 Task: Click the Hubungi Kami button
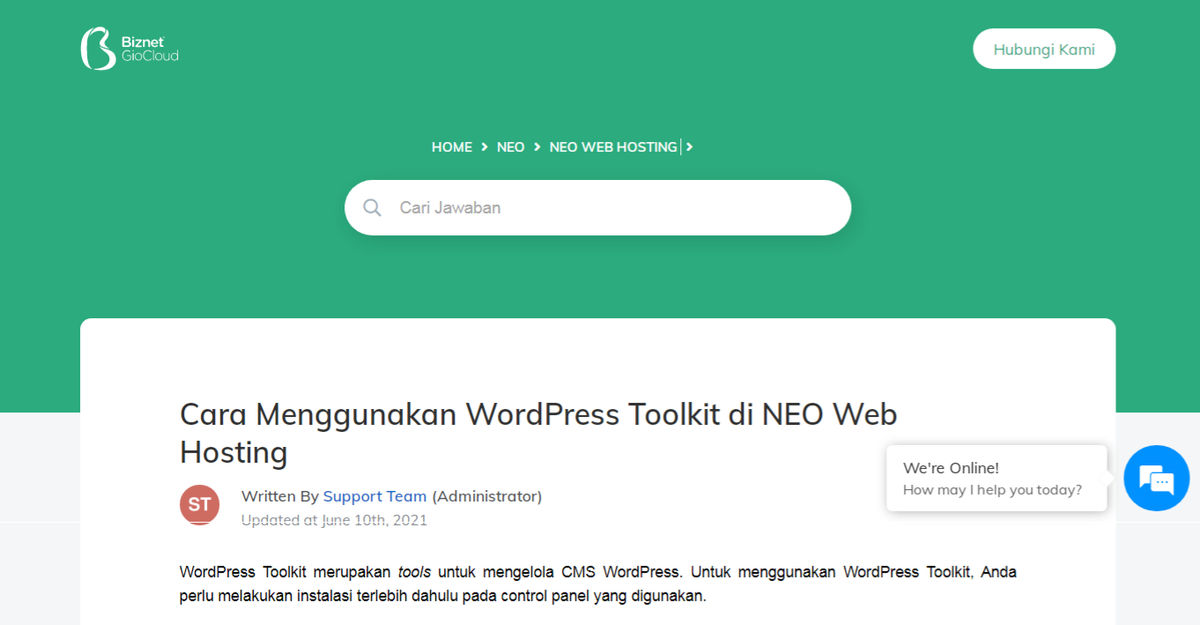tap(1044, 49)
